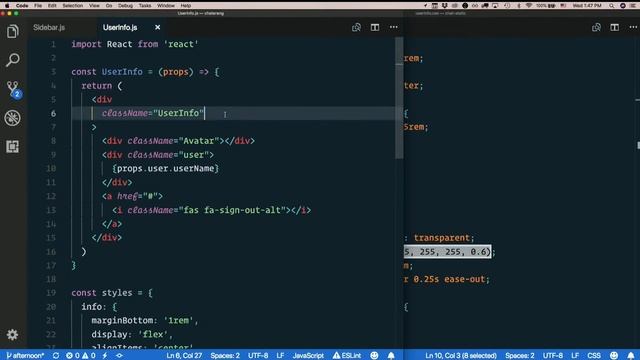Click the icon right of the lightning bolt

tap(119, 356)
